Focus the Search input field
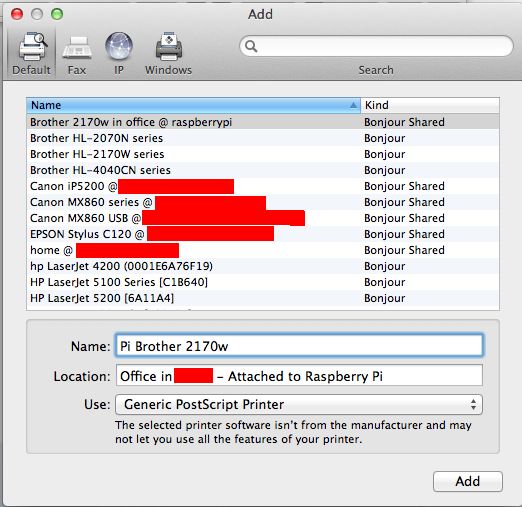Image resolution: width=522 pixels, height=507 pixels. coord(376,46)
